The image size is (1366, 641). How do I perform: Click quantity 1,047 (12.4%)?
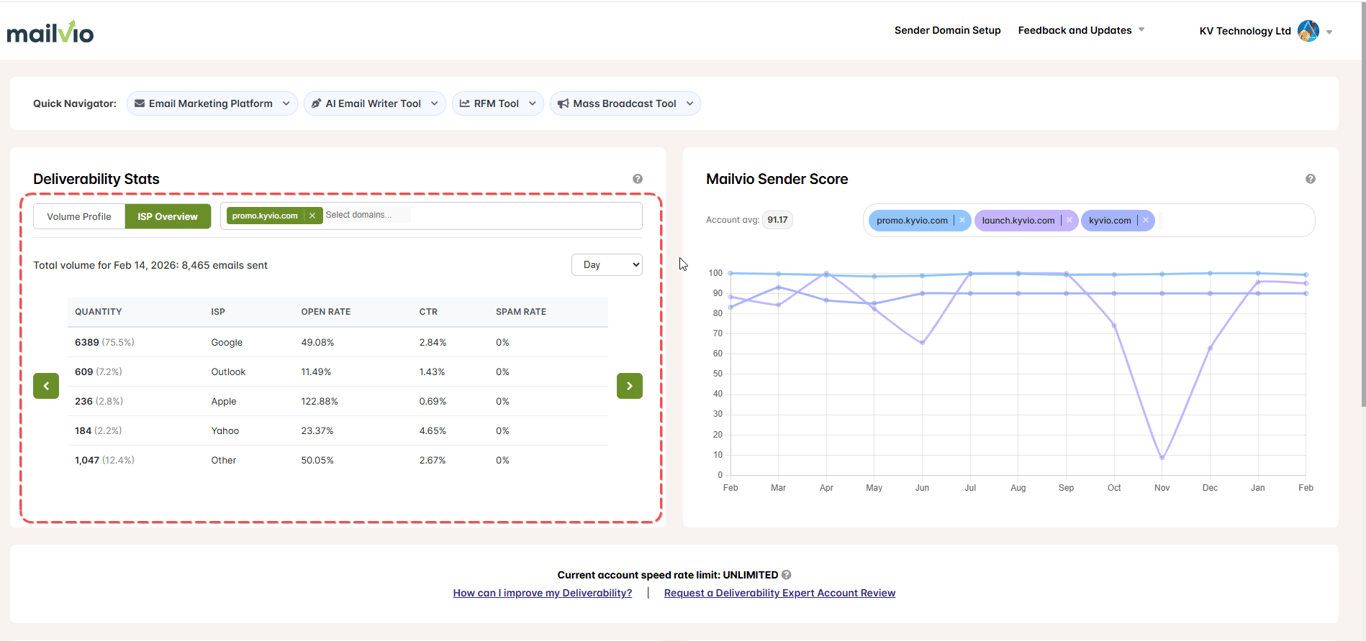pyautogui.click(x=105, y=460)
